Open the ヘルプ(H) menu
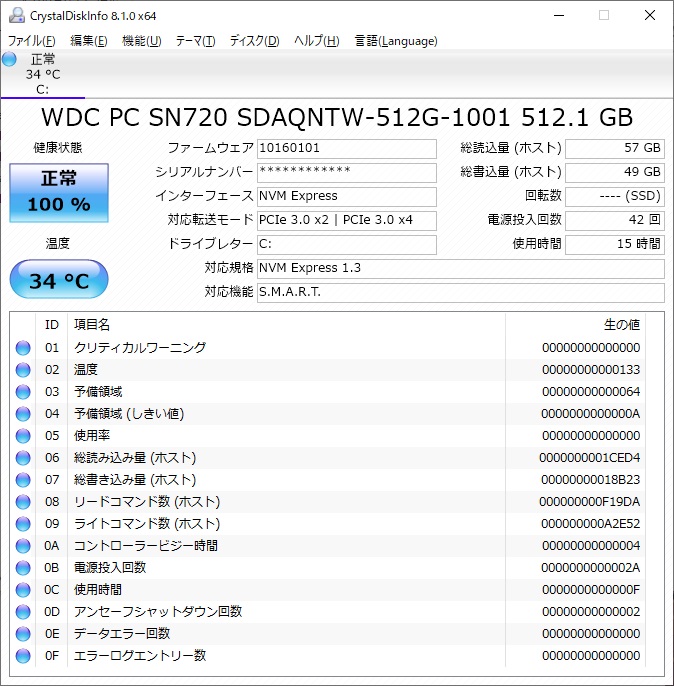This screenshot has width=674, height=686. click(317, 41)
